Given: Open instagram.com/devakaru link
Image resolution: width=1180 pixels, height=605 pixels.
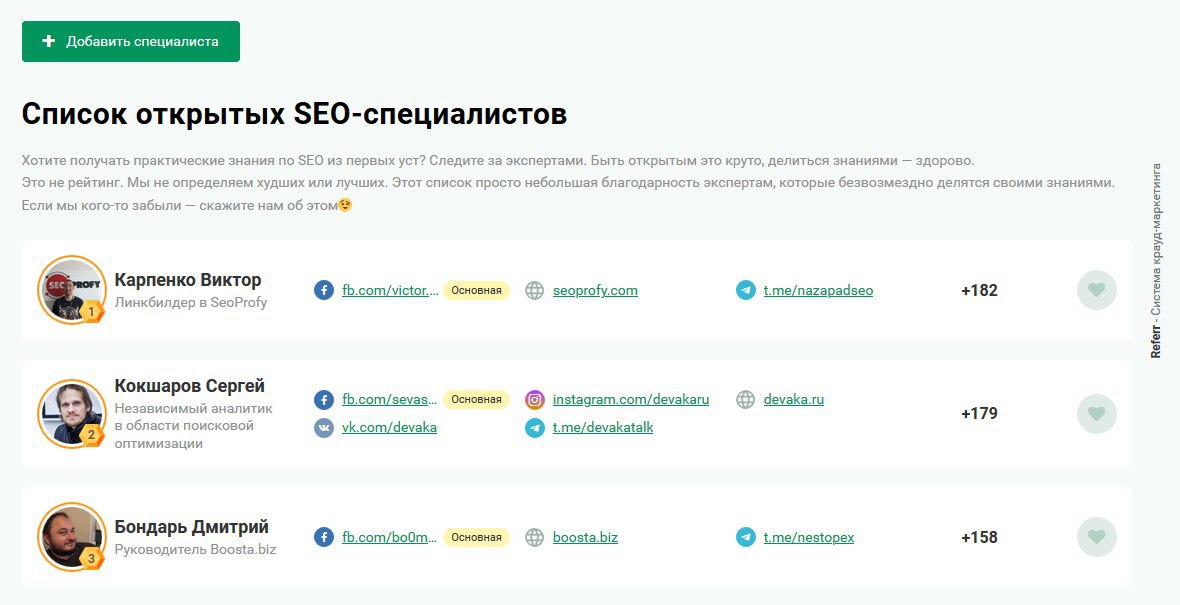Looking at the screenshot, I should tap(631, 399).
